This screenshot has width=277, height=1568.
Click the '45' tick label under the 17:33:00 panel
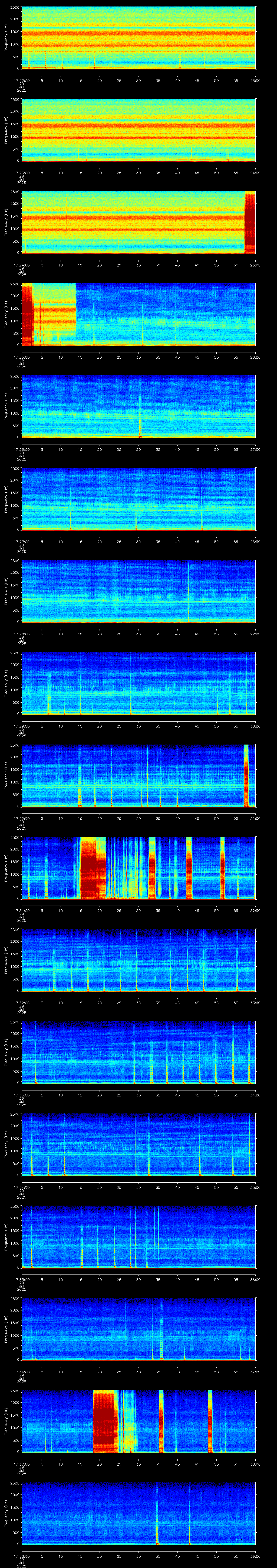pos(197,1095)
